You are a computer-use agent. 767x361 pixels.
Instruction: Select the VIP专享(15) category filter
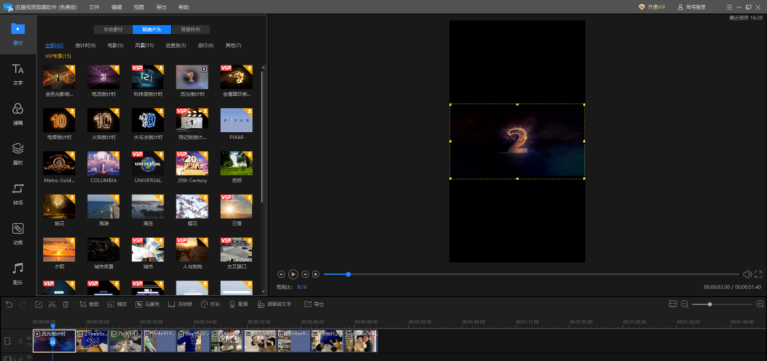58,56
